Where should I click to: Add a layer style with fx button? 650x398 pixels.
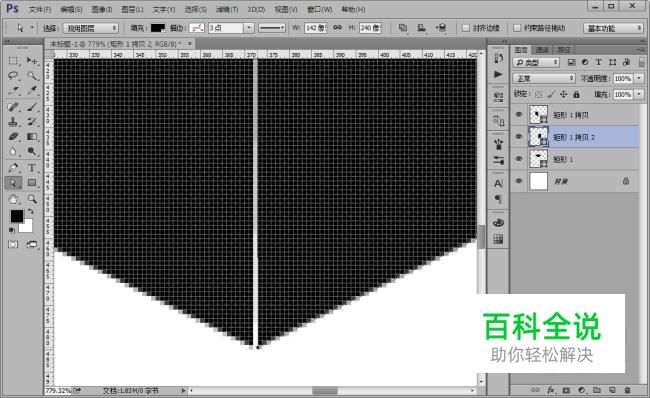551,390
